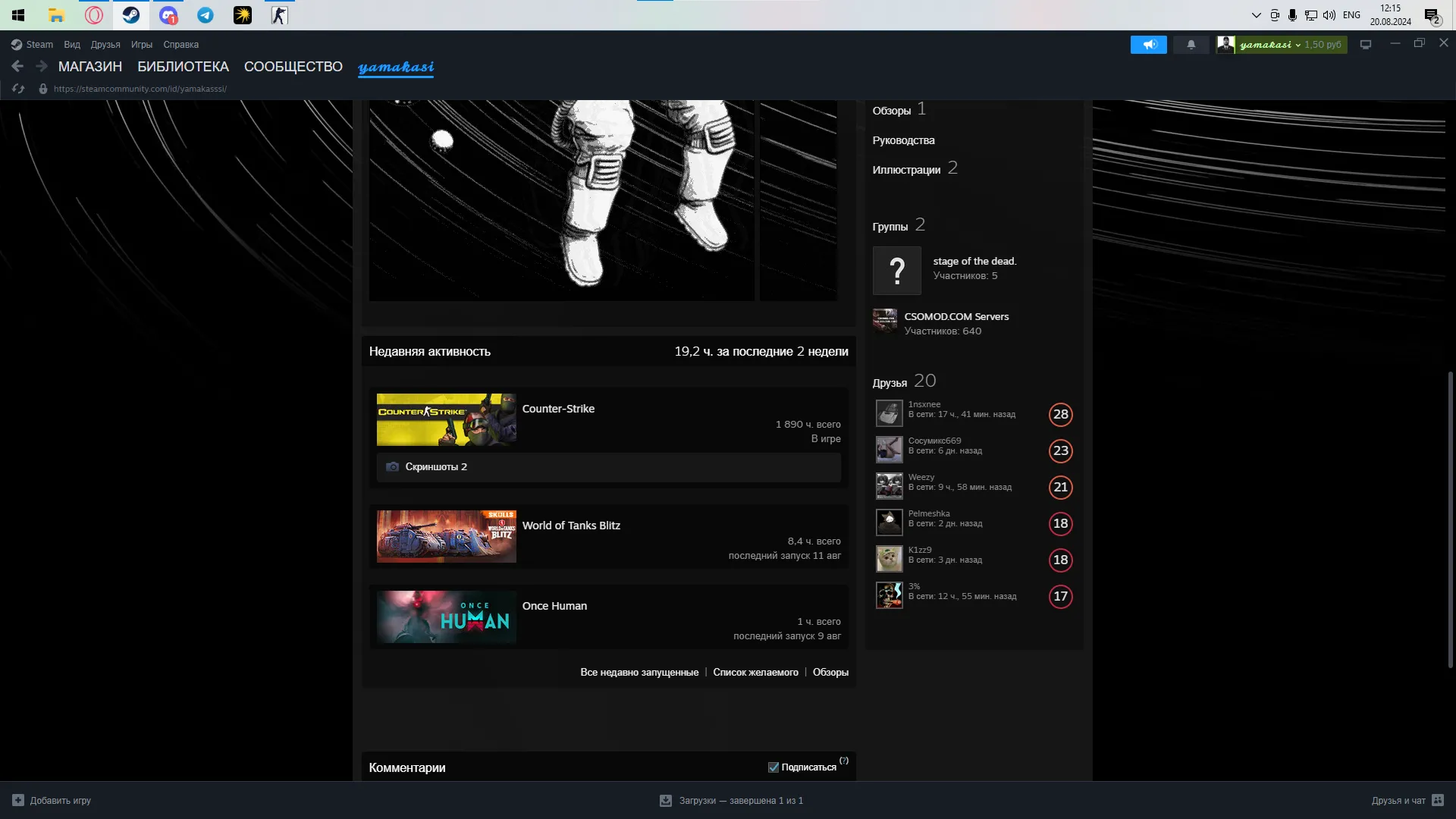Open the CSOMOD.COM Servers group

tap(955, 317)
